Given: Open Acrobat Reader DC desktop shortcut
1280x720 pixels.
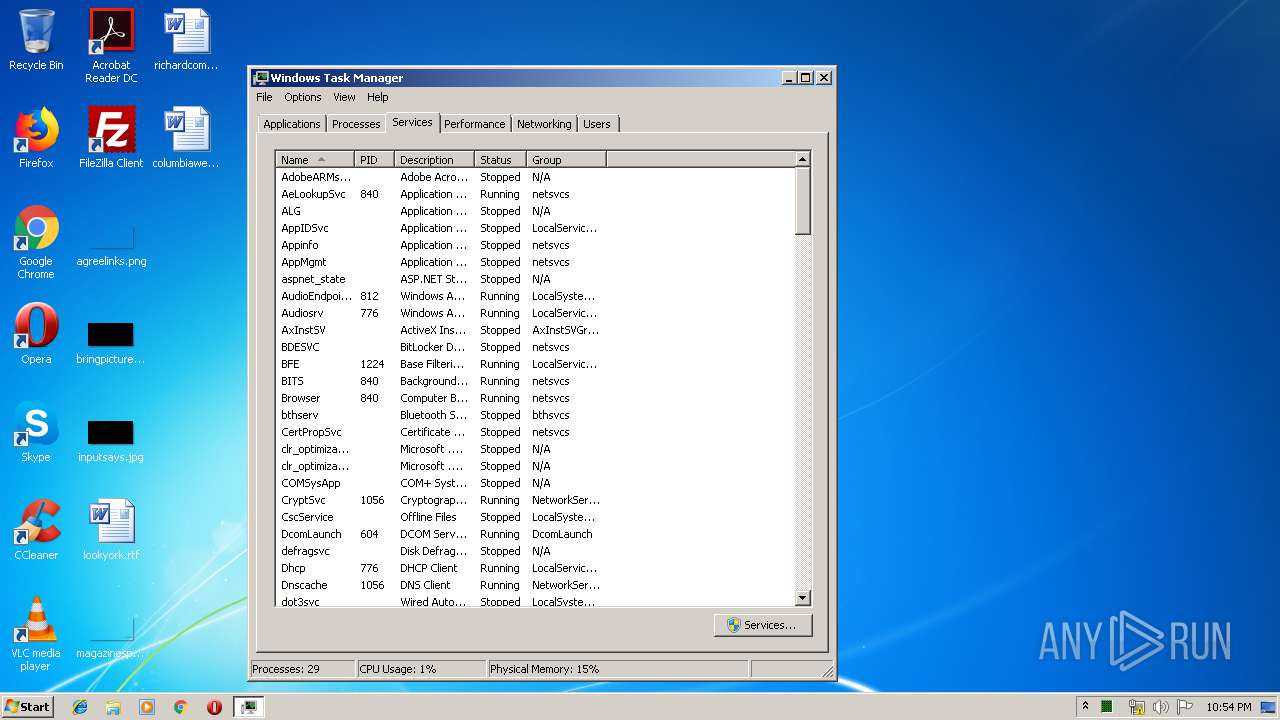Looking at the screenshot, I should 111,45.
